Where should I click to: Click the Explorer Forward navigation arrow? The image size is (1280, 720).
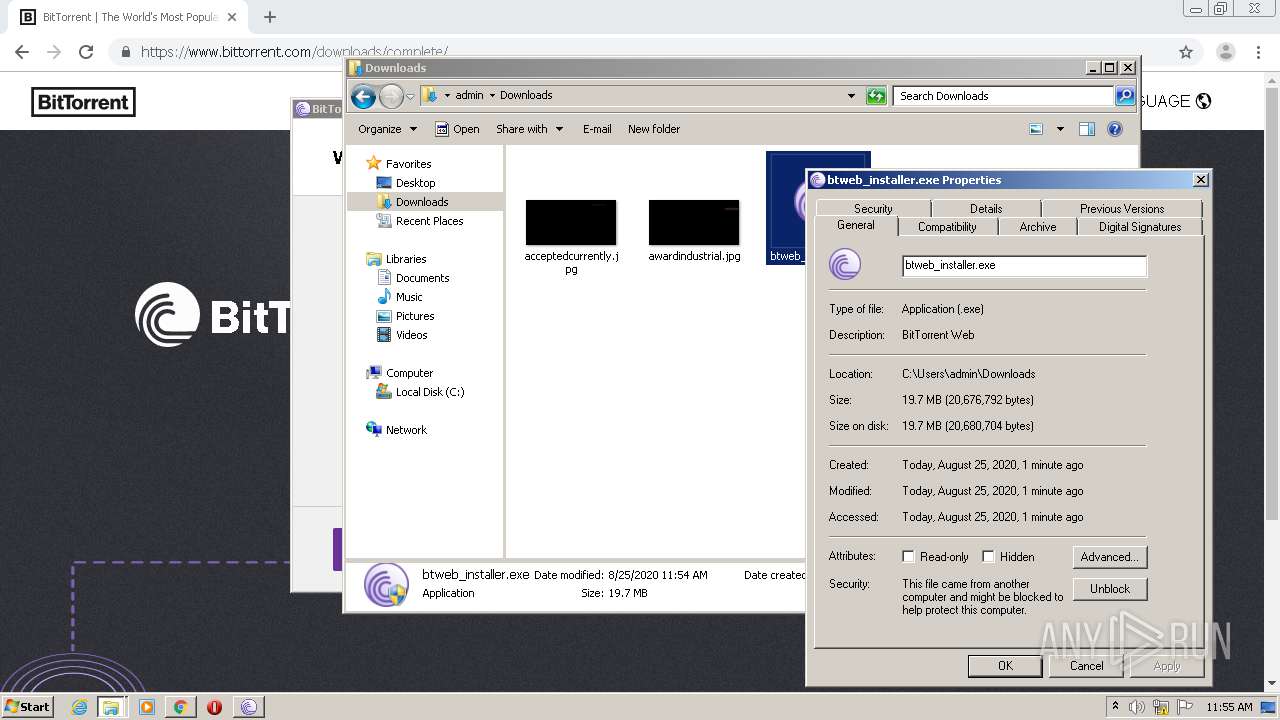point(391,96)
